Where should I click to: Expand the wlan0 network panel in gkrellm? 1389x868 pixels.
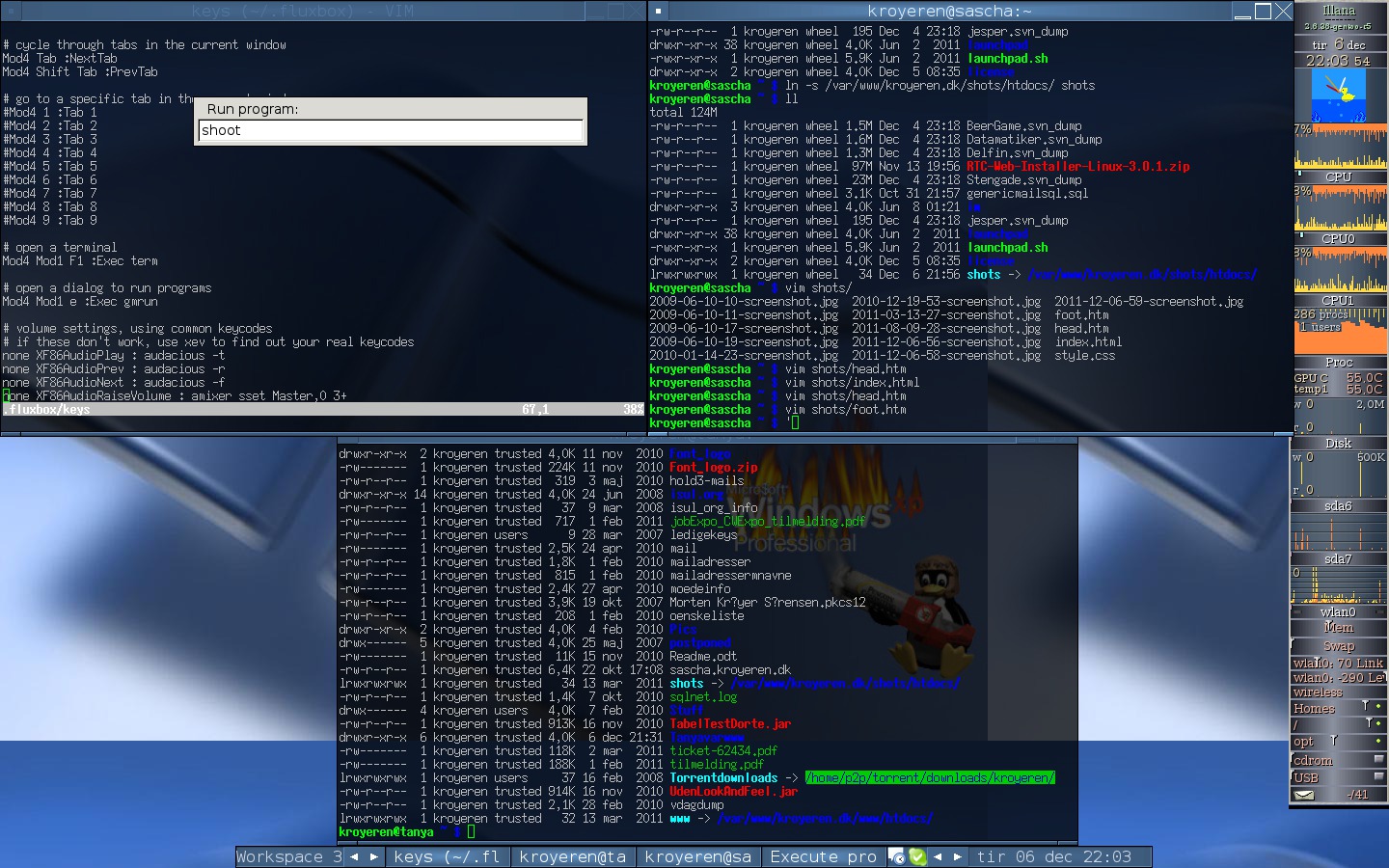tap(1339, 611)
